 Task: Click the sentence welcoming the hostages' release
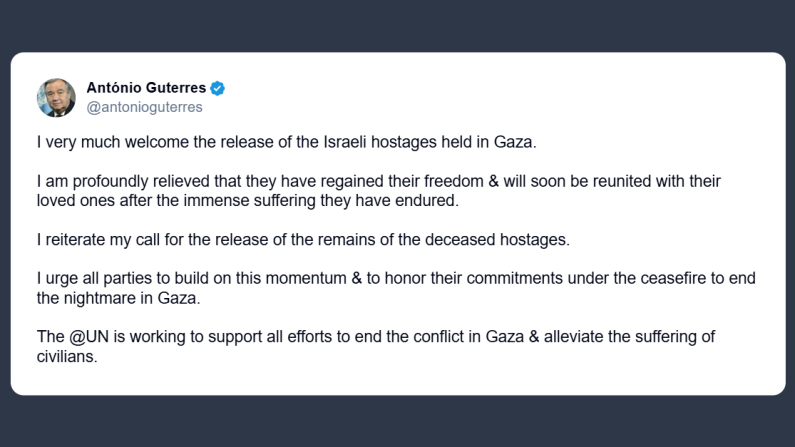click(286, 142)
